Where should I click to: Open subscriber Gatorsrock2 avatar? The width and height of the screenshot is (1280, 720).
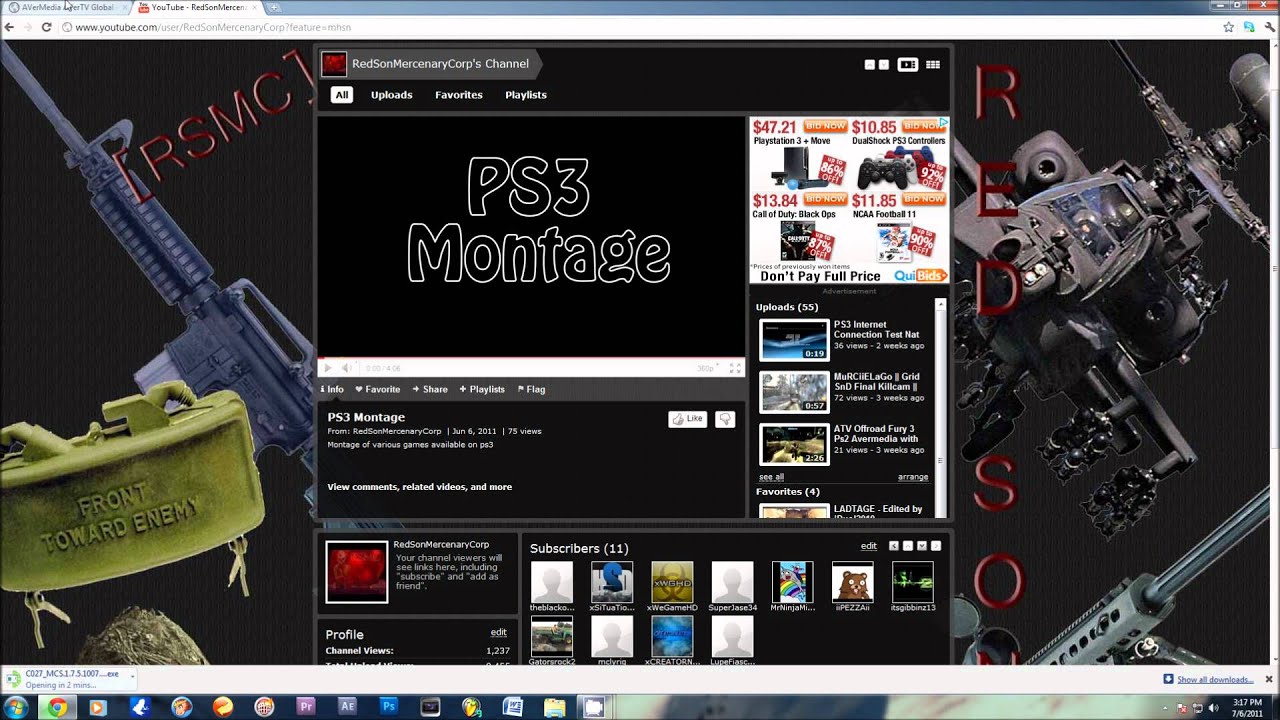tap(552, 636)
